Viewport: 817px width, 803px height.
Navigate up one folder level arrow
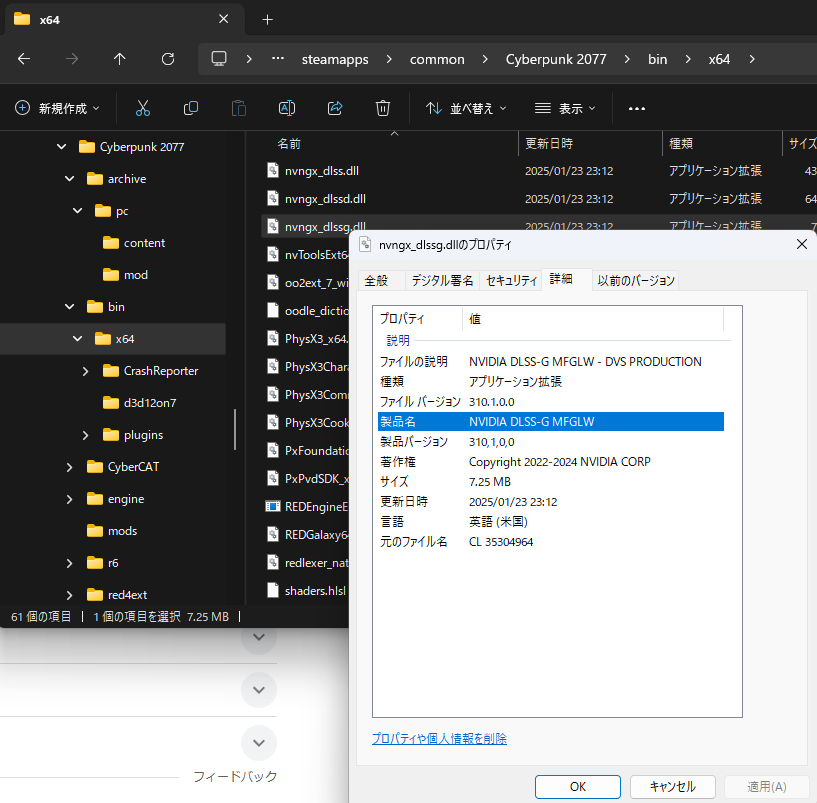pos(120,59)
